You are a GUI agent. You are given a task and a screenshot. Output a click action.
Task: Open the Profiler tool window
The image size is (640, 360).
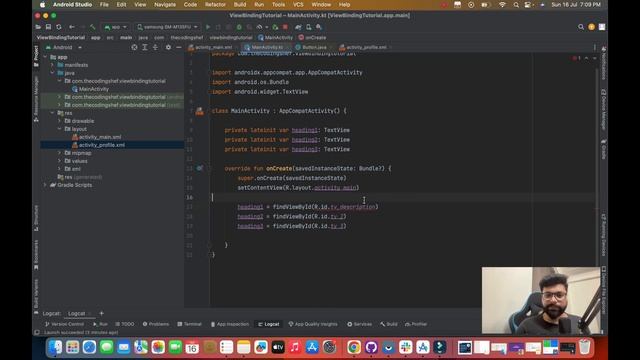click(x=416, y=324)
